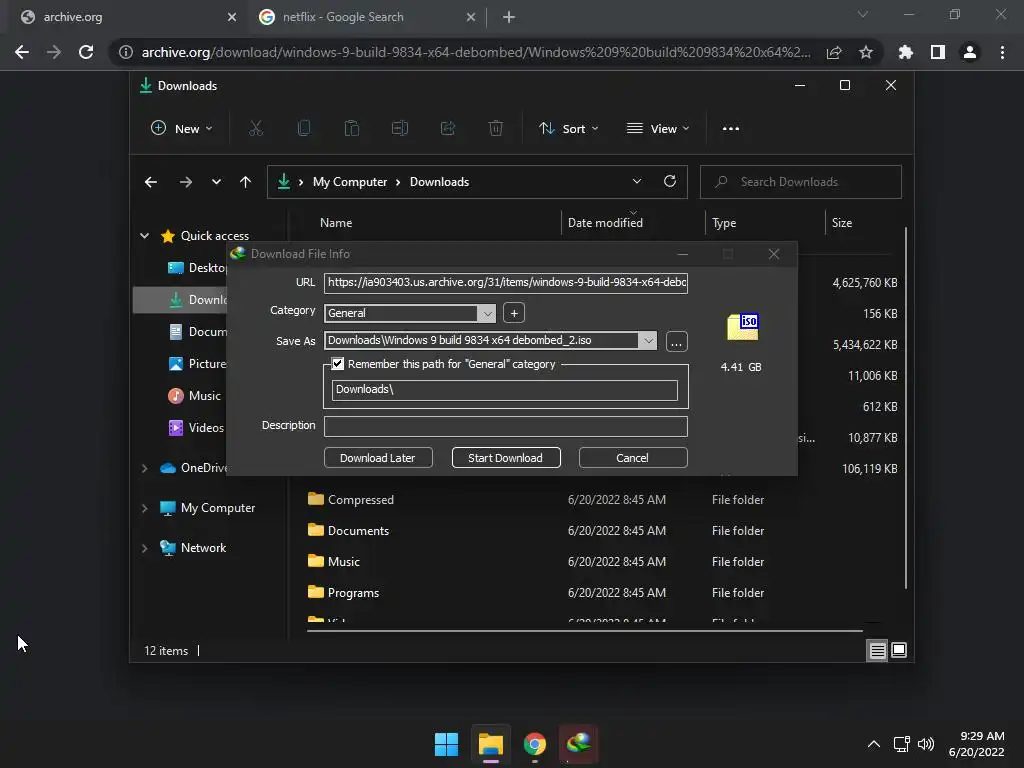Open the New dropdown in Explorer

pyautogui.click(x=182, y=129)
